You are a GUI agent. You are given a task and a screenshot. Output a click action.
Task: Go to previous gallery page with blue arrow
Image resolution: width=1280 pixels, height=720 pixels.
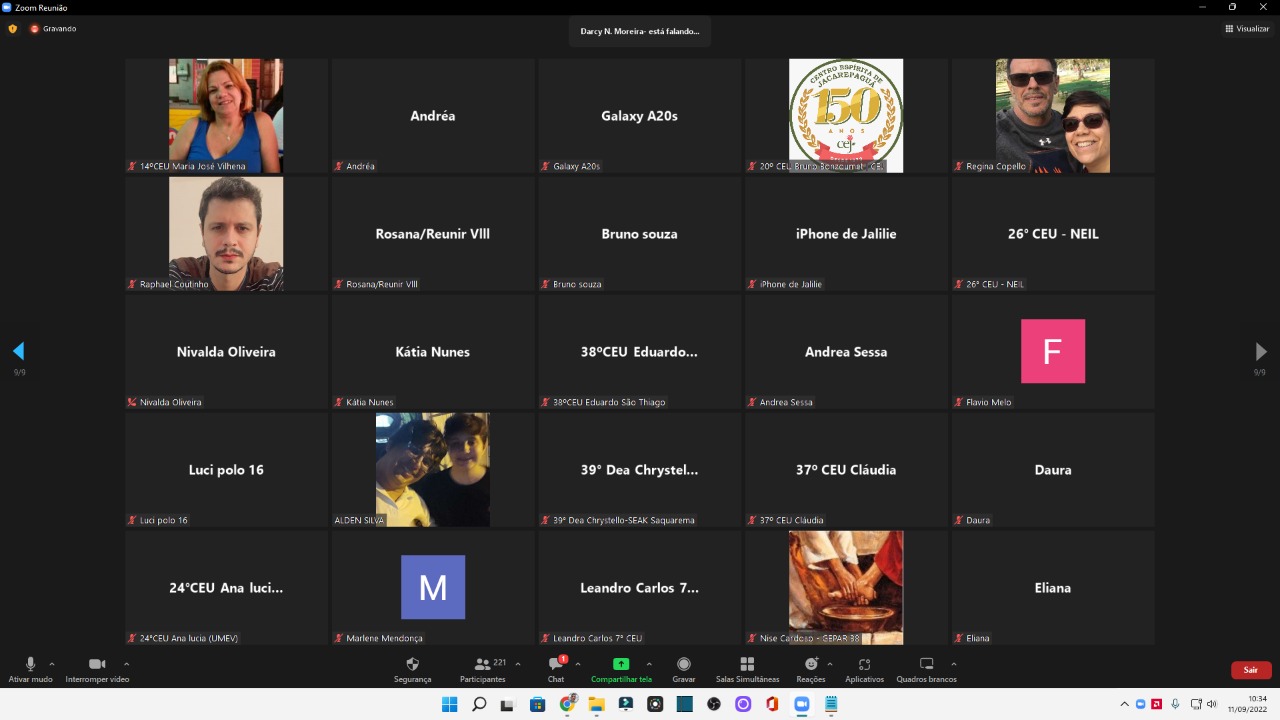18,351
